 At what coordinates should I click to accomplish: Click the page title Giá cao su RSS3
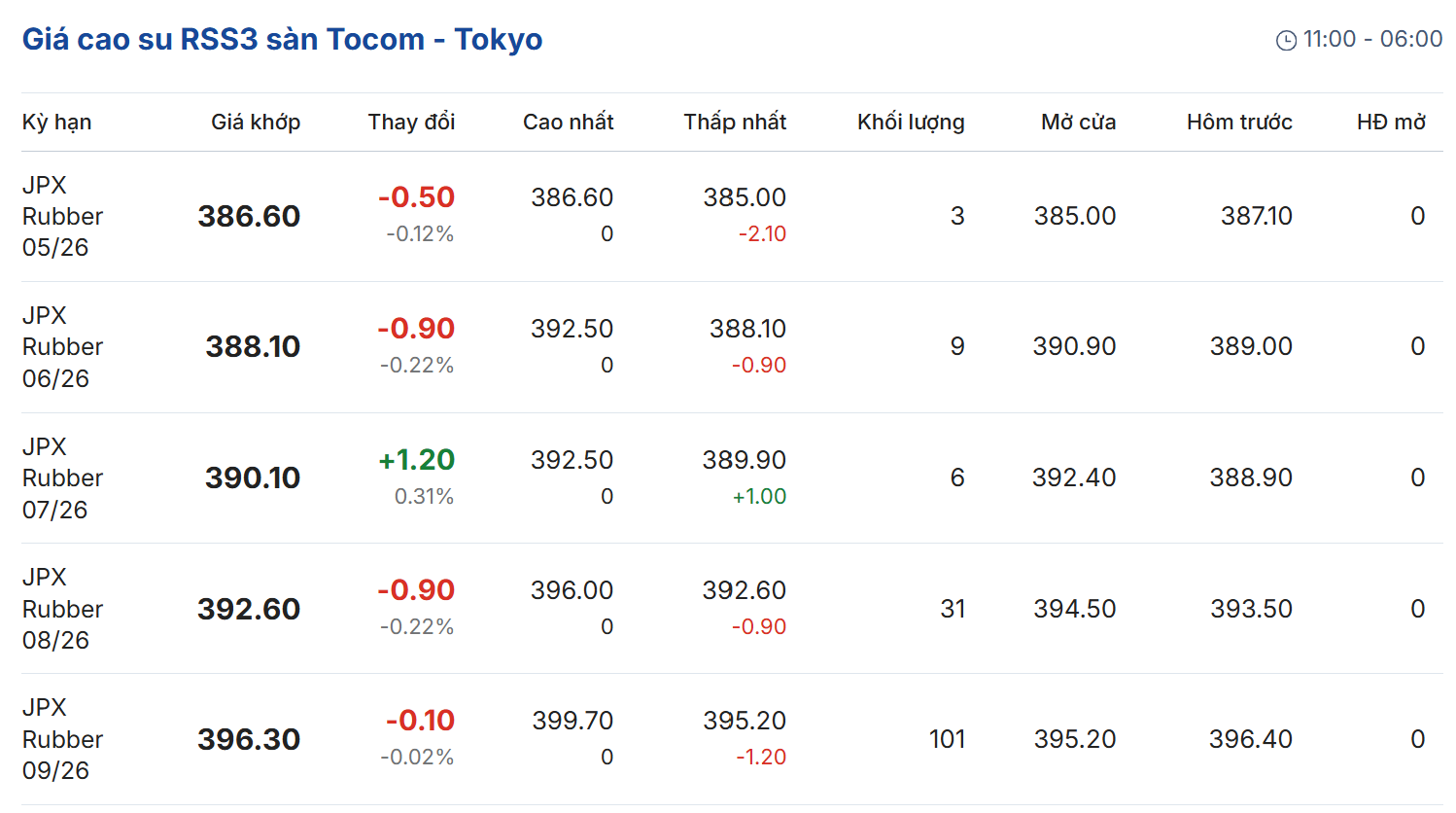click(282, 39)
